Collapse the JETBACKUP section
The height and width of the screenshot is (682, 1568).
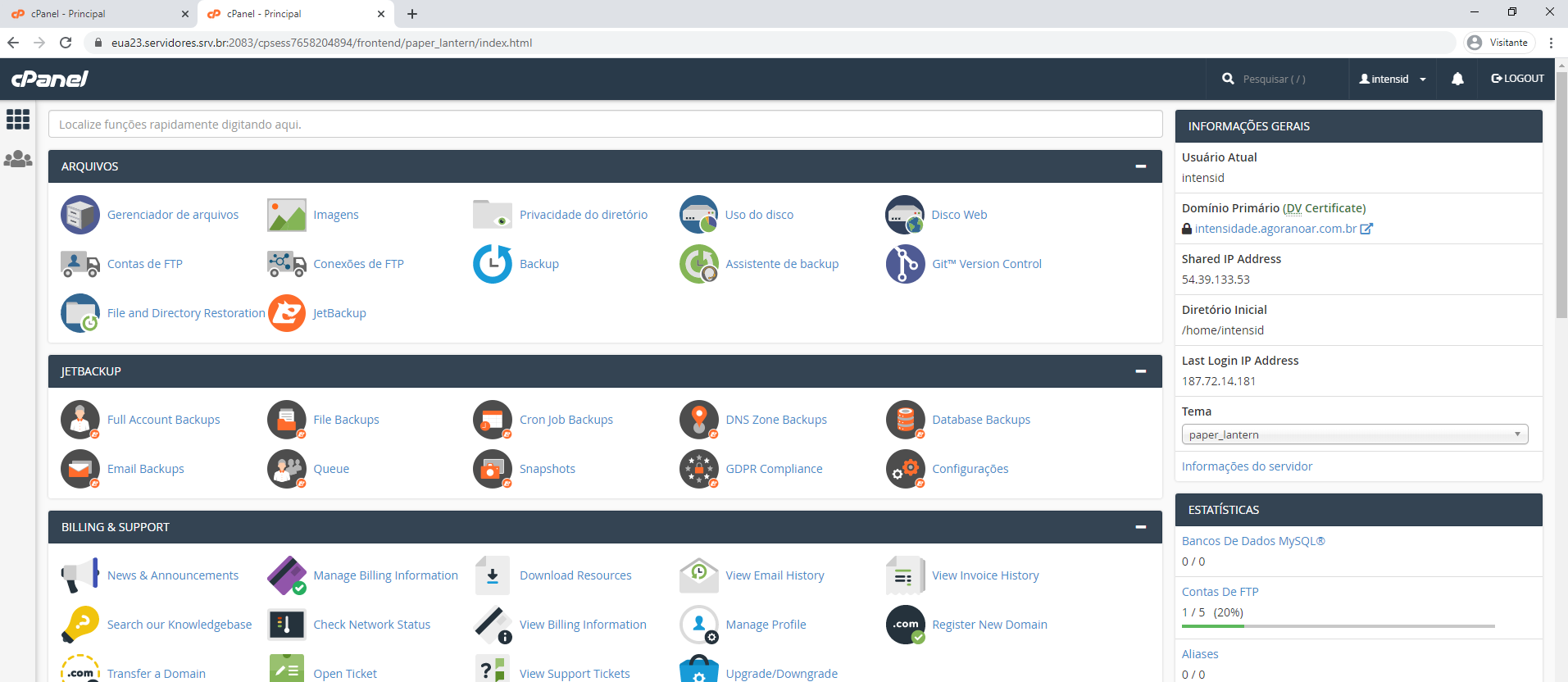click(x=1140, y=371)
